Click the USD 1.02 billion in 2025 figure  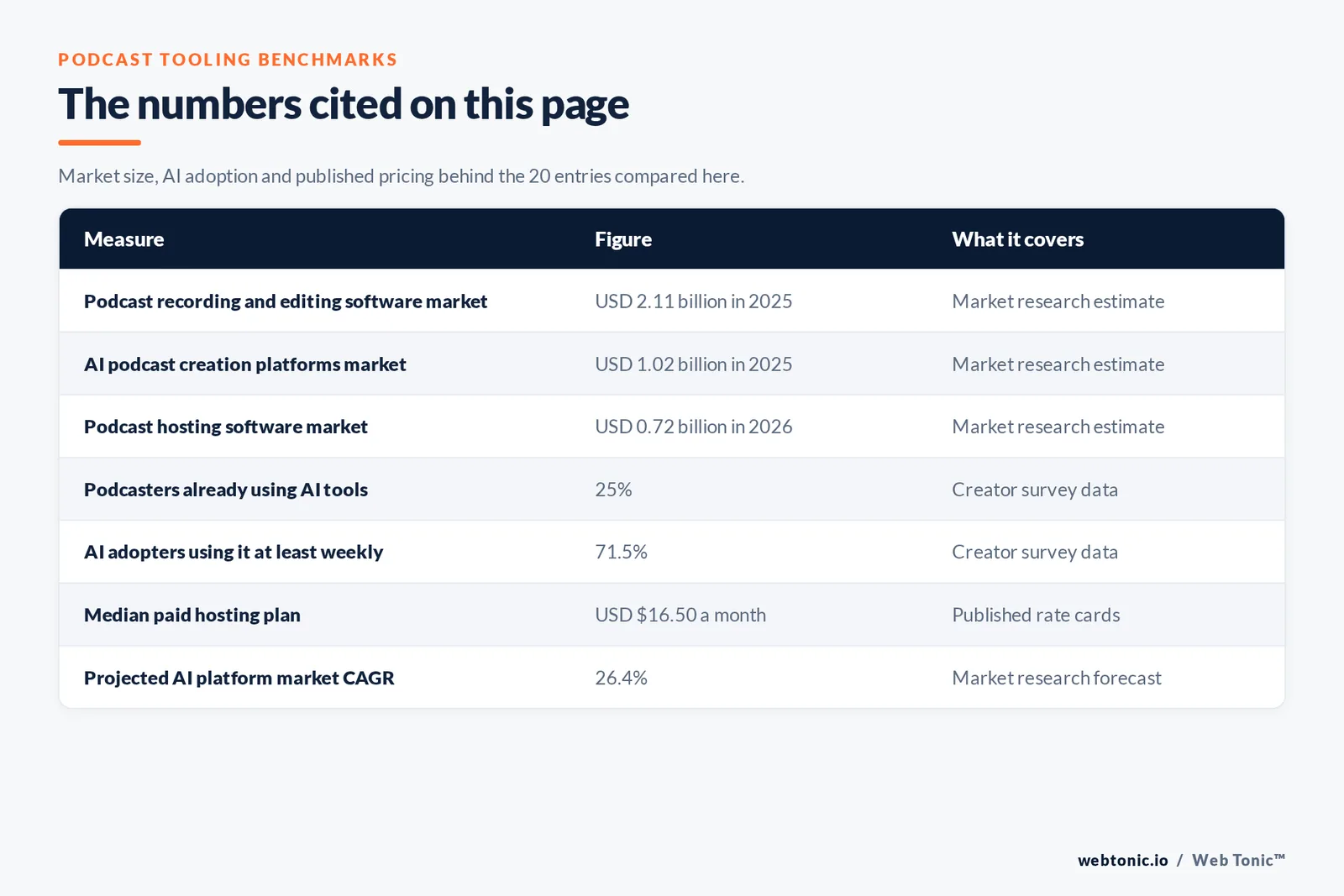[694, 364]
